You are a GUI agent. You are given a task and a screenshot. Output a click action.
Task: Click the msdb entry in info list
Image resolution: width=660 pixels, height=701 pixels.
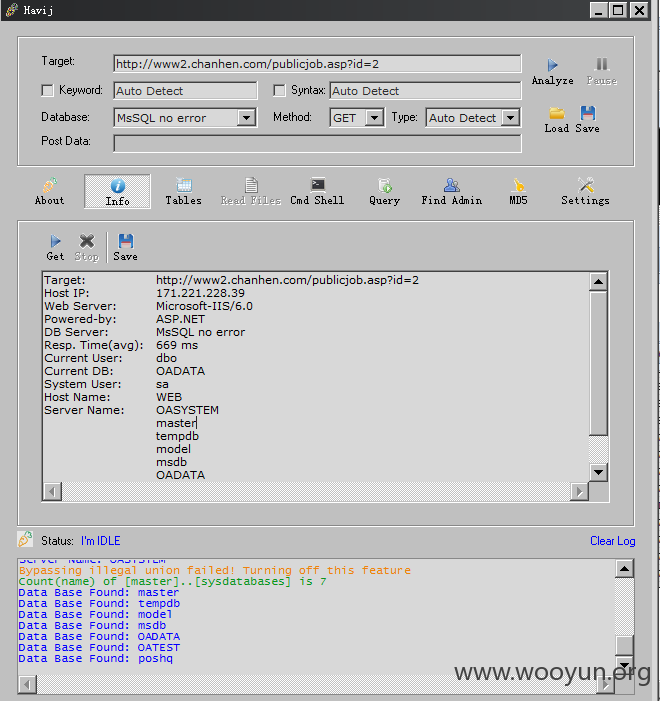[x=171, y=462]
